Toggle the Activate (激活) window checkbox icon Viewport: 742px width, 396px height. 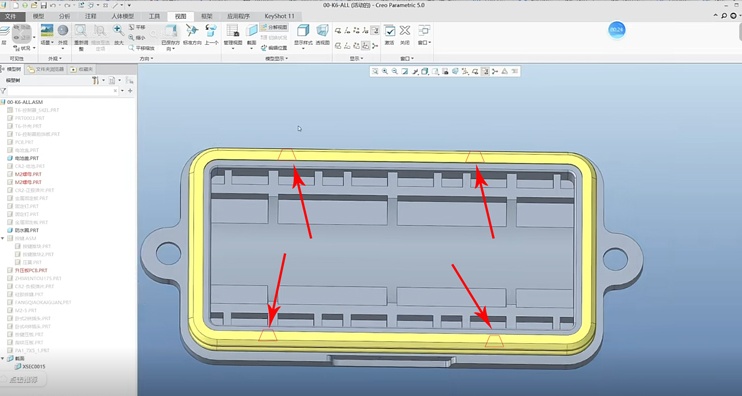[x=389, y=31]
